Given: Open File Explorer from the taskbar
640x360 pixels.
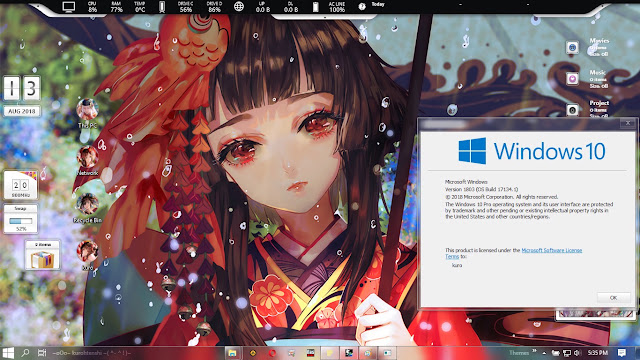Looking at the screenshot, I should click(233, 353).
